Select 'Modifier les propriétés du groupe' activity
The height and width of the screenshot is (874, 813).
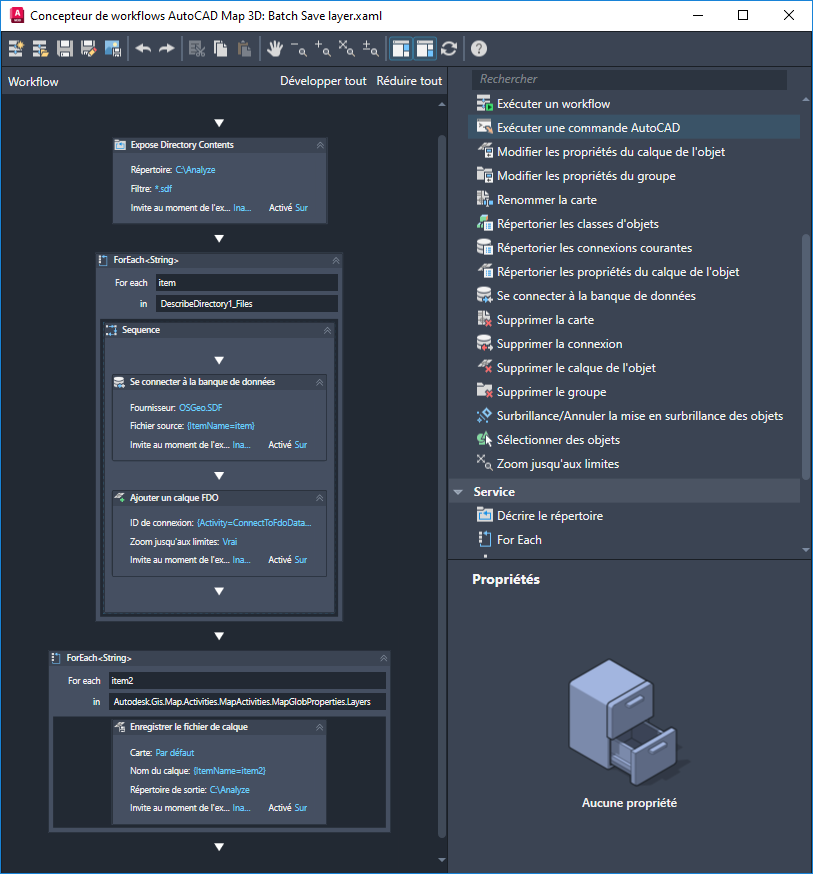pos(576,176)
